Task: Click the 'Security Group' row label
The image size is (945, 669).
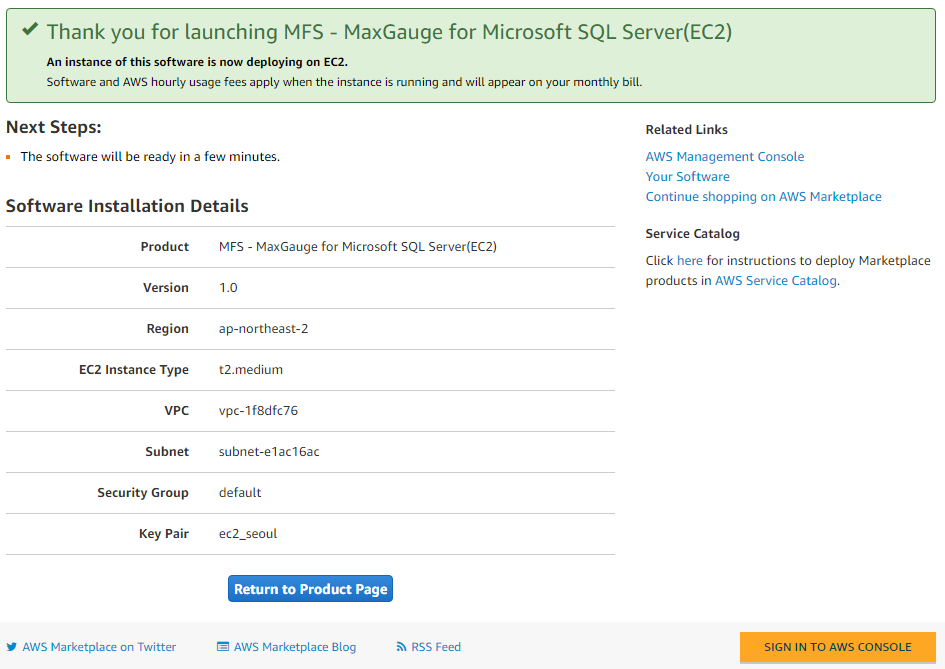Action: pyautogui.click(x=143, y=492)
